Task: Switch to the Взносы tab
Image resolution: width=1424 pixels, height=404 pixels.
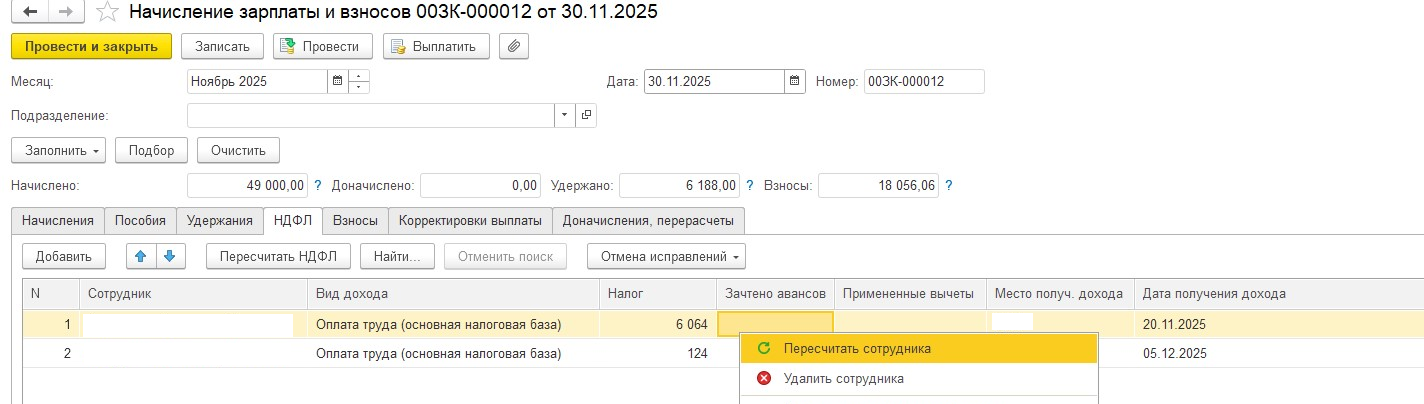Action: point(355,220)
